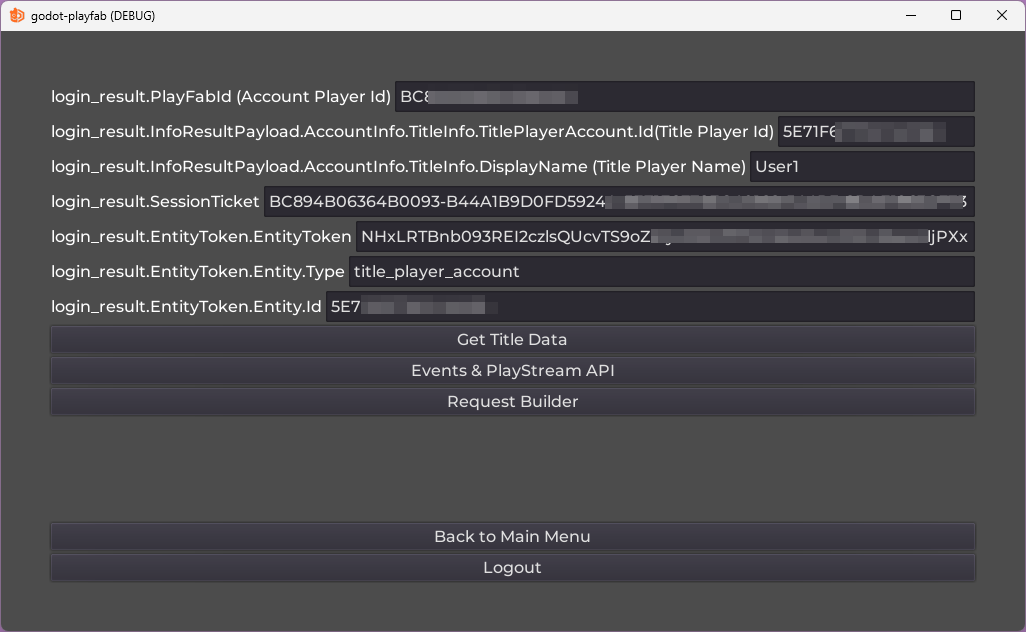The height and width of the screenshot is (632, 1026).
Task: Click the login_result.EntityToken.Entity.Id label
Action: [186, 306]
